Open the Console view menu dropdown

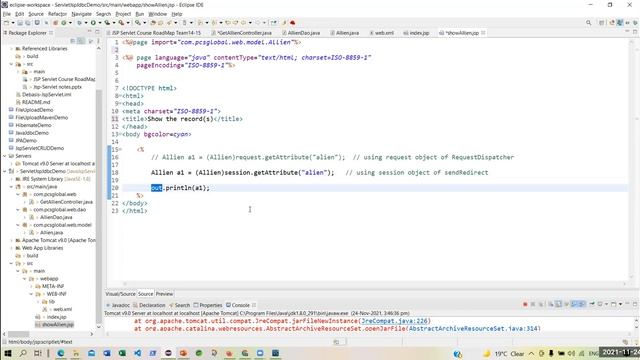(x=620, y=304)
